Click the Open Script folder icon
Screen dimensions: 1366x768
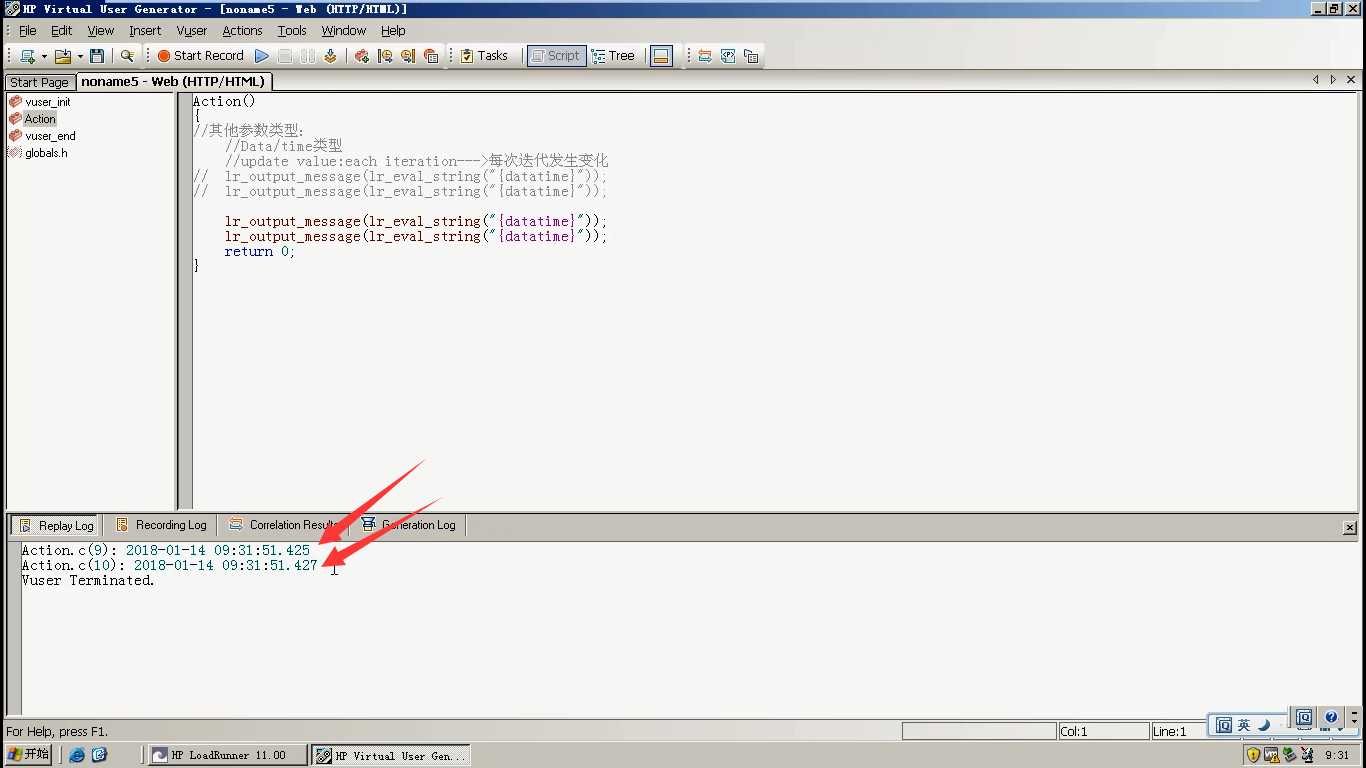tap(62, 56)
